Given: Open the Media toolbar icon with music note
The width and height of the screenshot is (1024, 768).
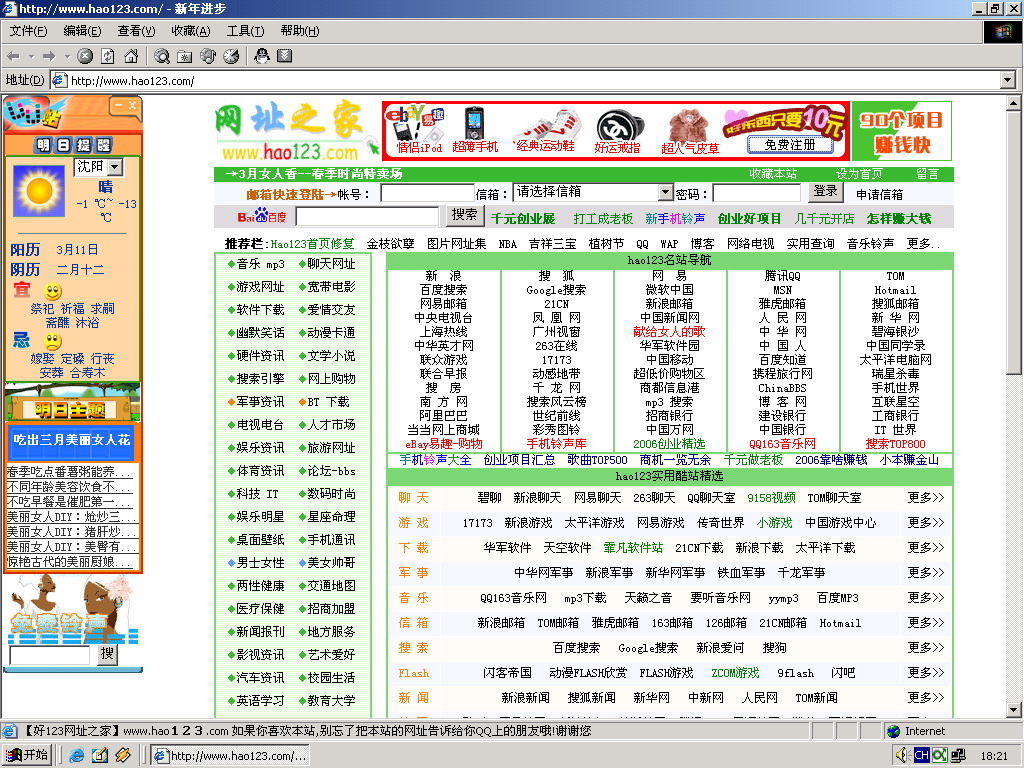Looking at the screenshot, I should click(x=208, y=57).
